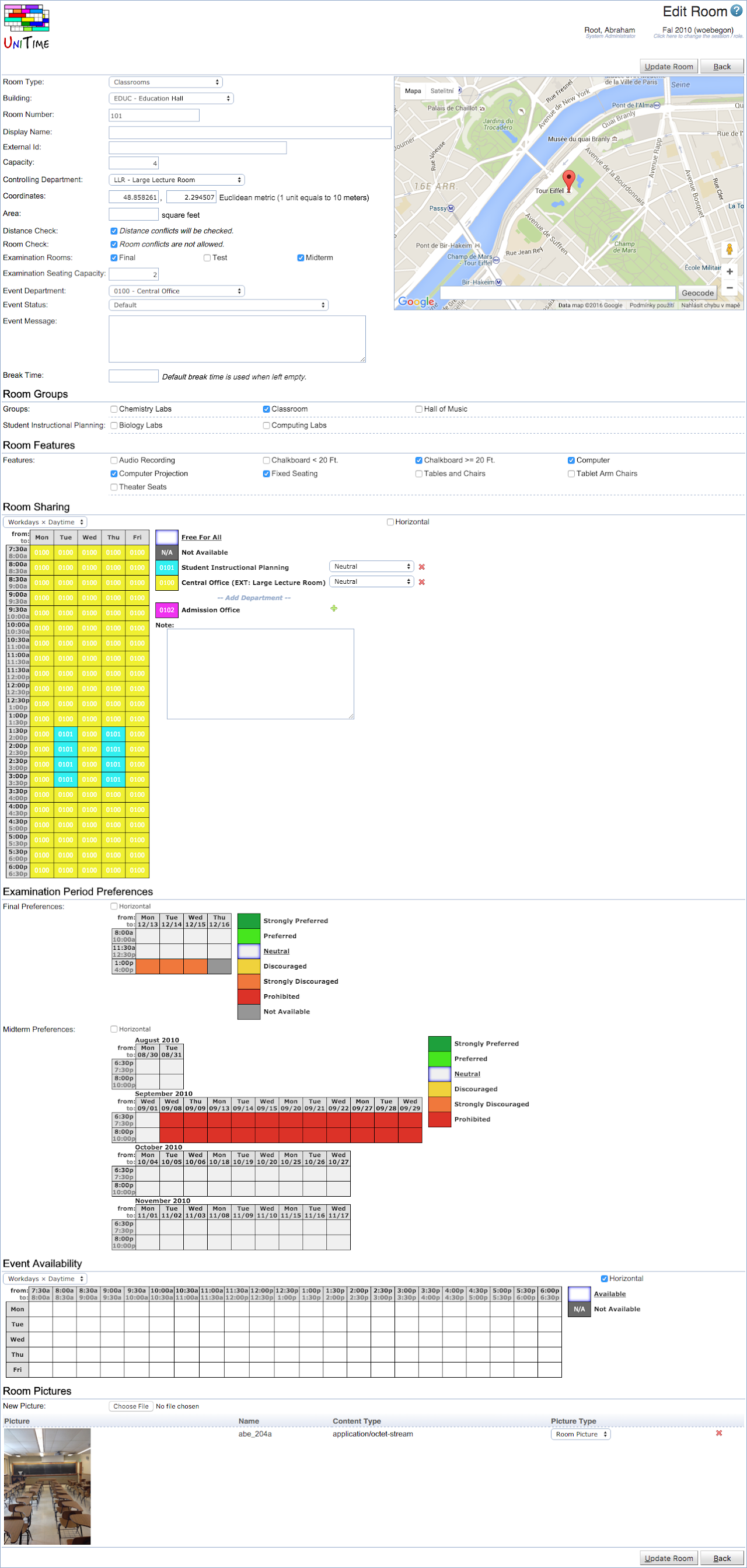Click the Add Department link
Viewport: 747px width, 1568px height.
[254, 598]
